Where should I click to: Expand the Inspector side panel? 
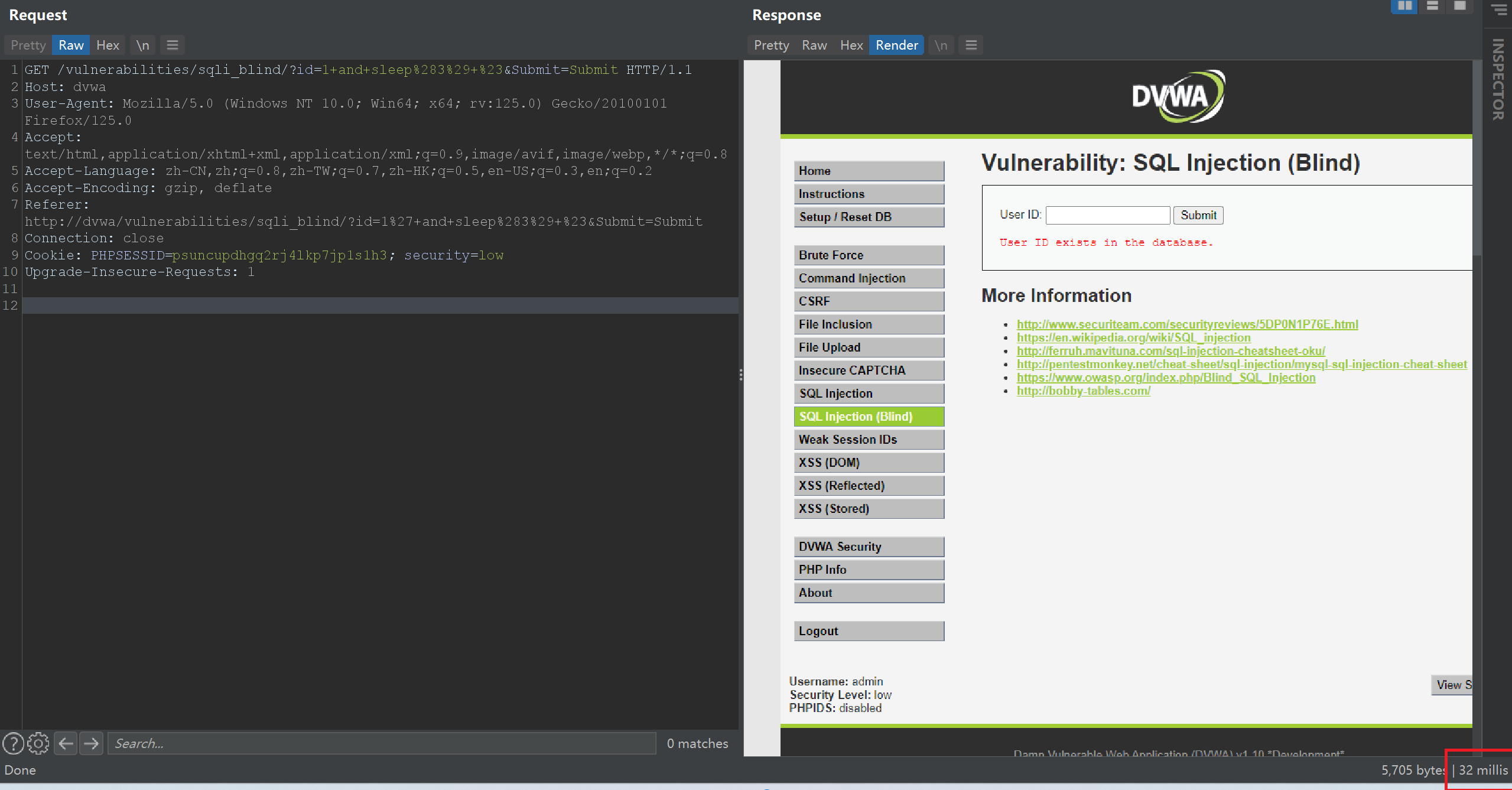pos(1498,79)
